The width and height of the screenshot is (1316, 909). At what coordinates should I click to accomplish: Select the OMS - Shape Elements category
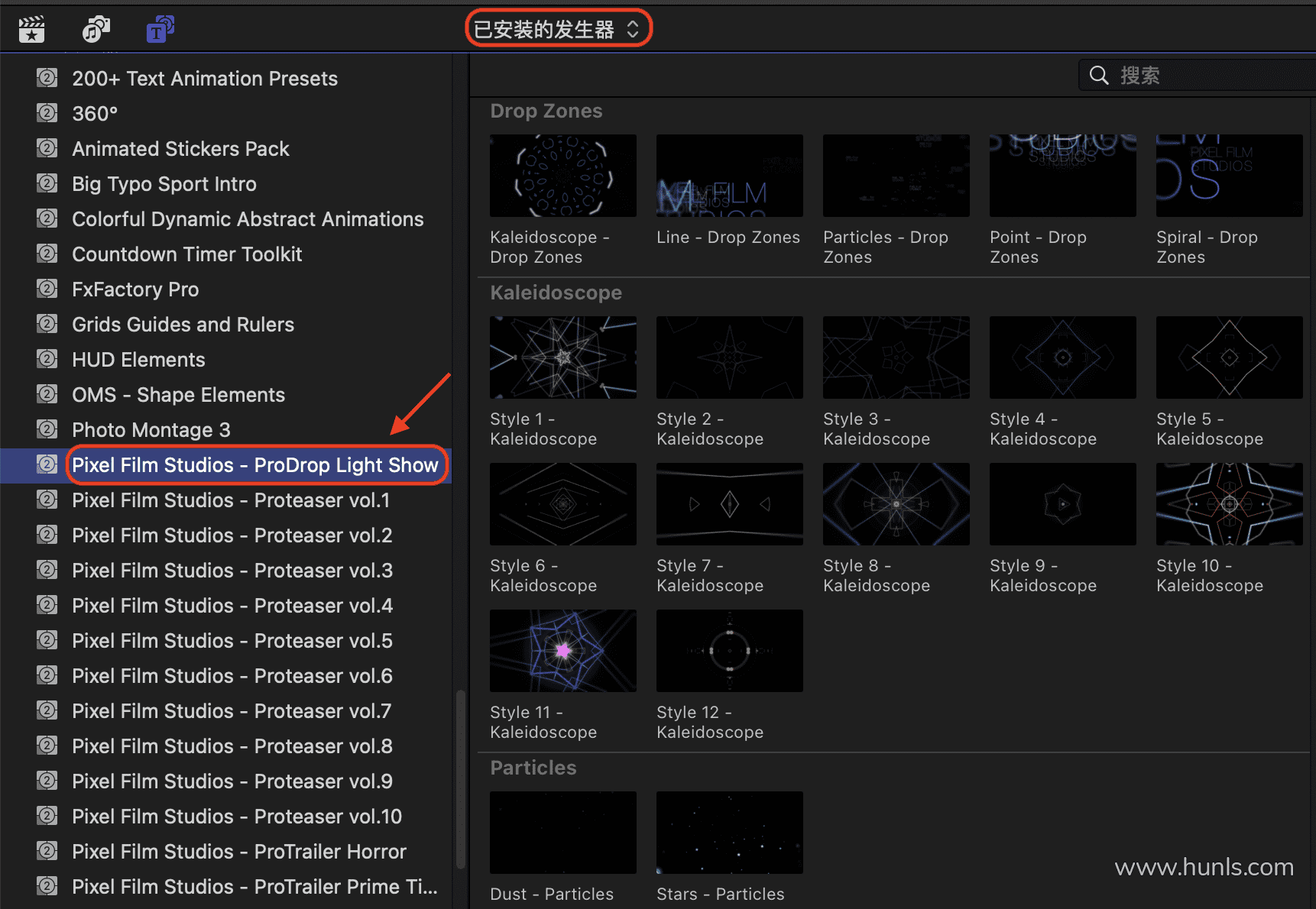(x=226, y=395)
